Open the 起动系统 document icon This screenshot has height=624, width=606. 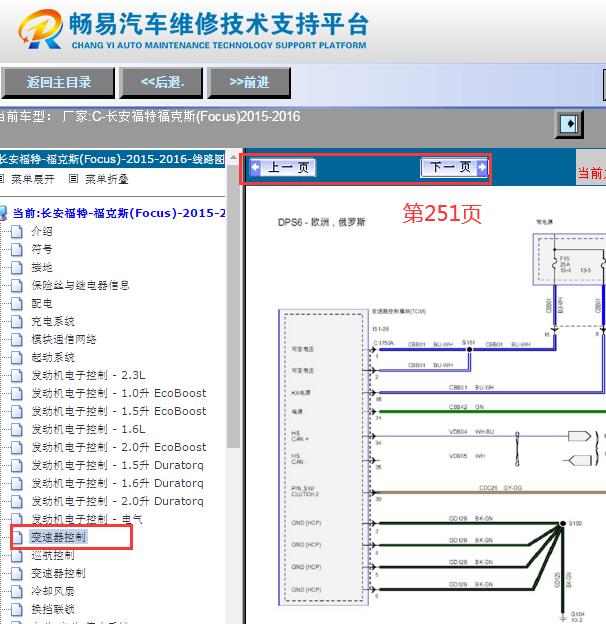pyautogui.click(x=17, y=357)
